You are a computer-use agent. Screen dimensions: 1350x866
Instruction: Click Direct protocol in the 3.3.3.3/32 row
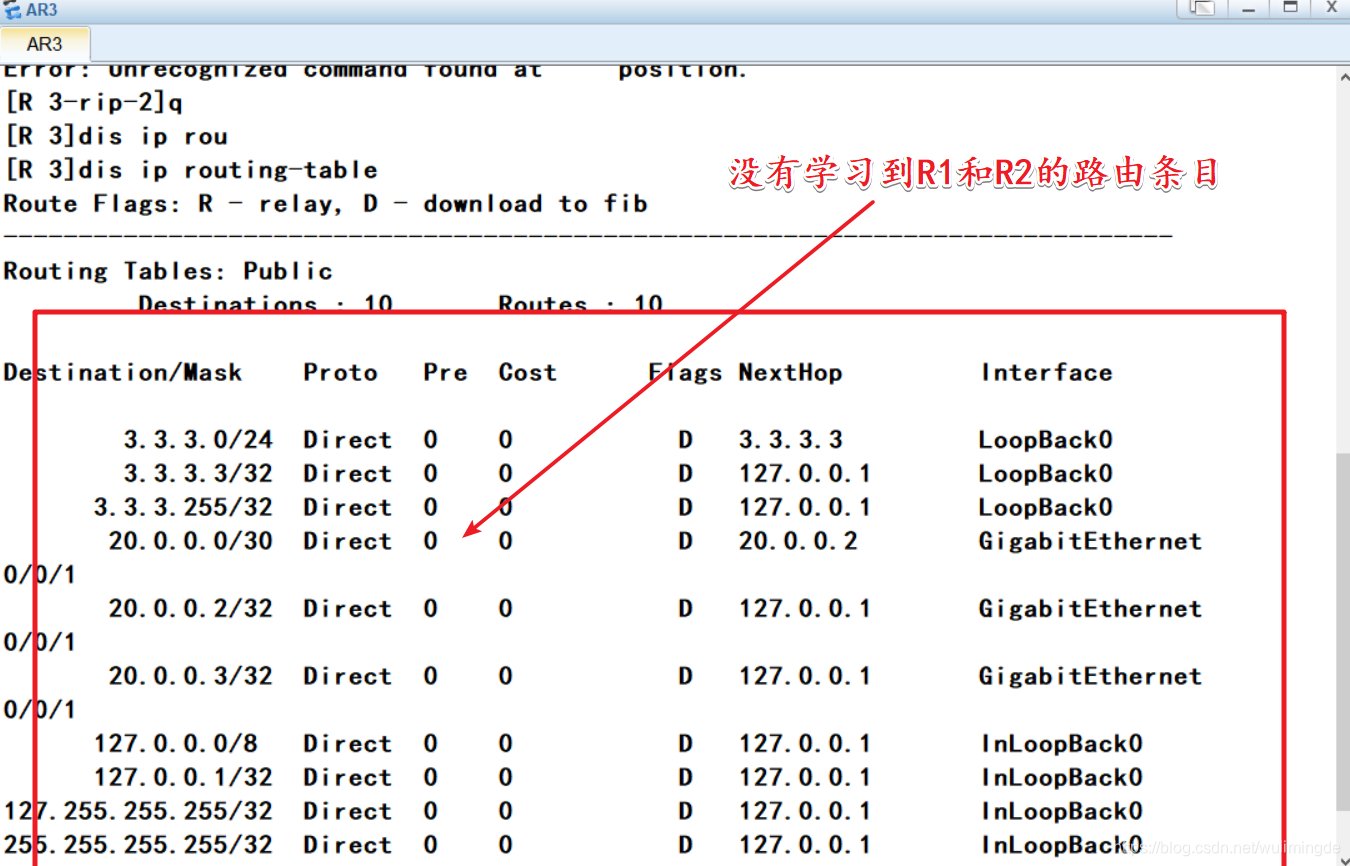[x=348, y=474]
